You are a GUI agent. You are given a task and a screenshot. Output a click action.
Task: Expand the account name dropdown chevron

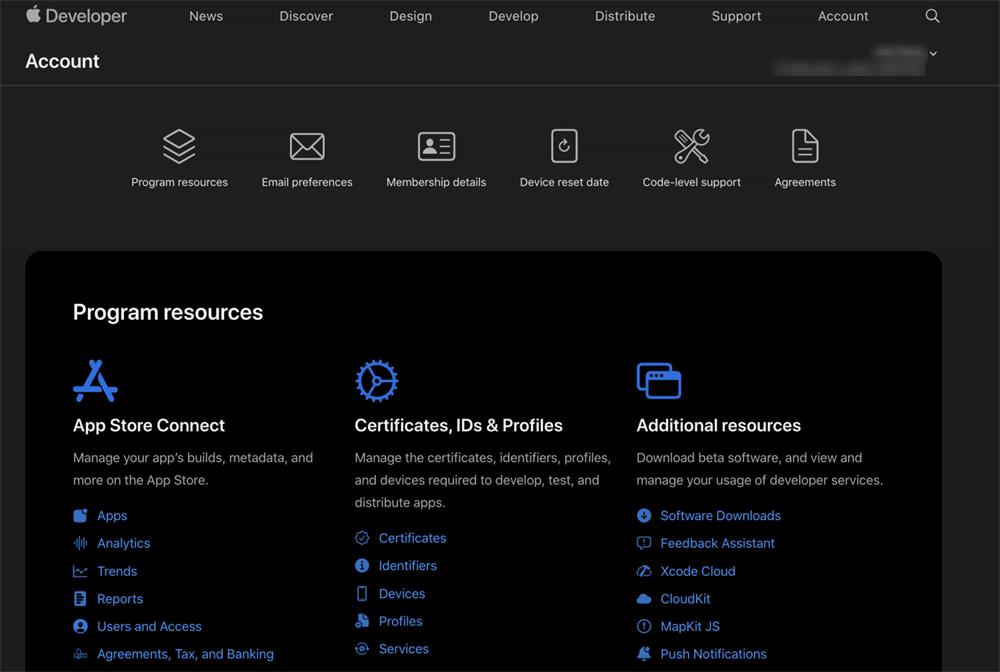(x=932, y=54)
